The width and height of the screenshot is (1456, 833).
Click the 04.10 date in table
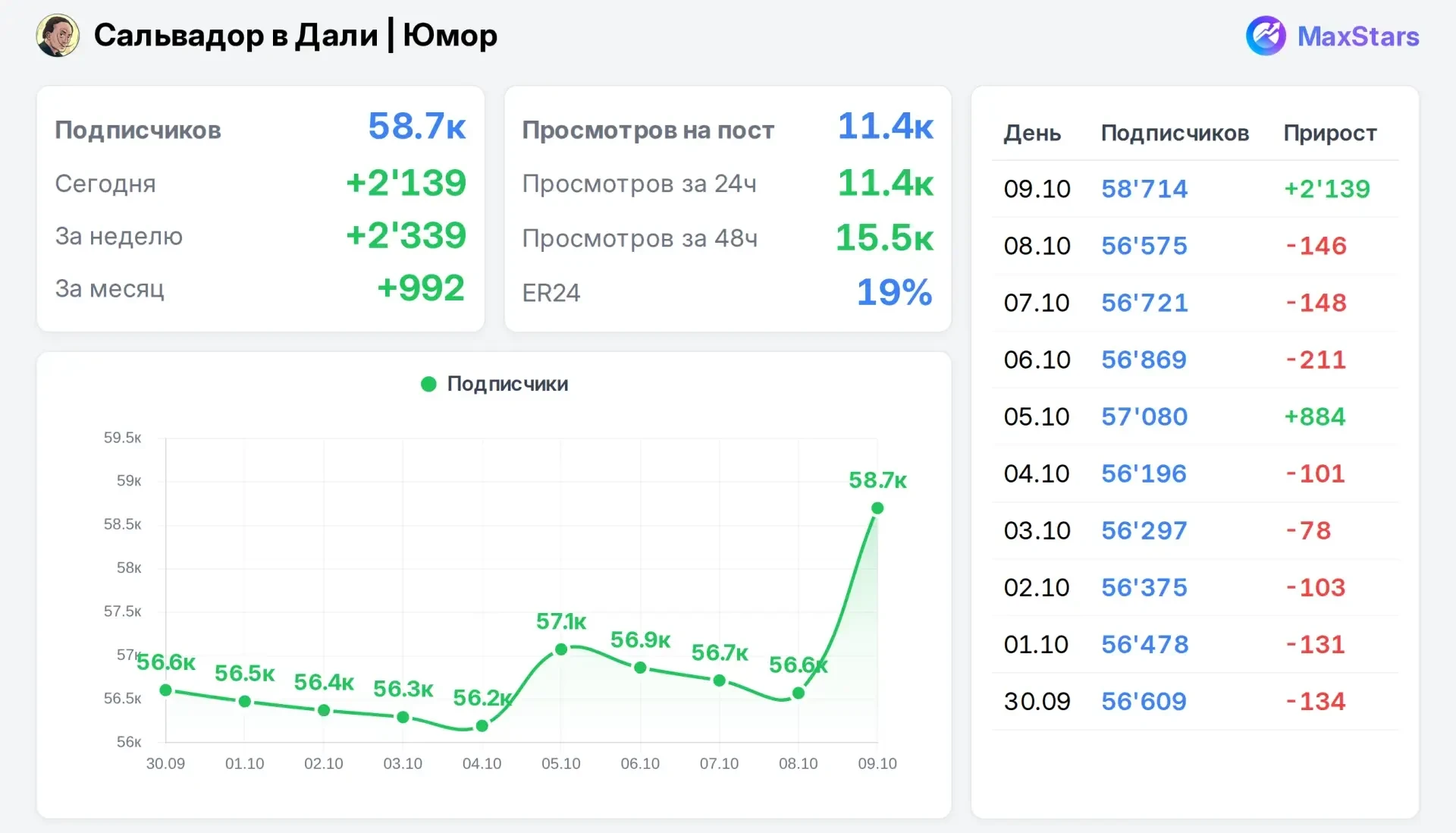(1037, 473)
